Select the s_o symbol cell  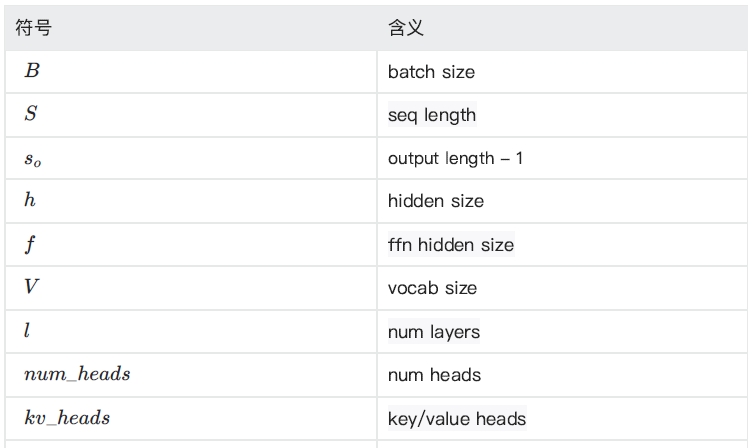pyautogui.click(x=33, y=159)
